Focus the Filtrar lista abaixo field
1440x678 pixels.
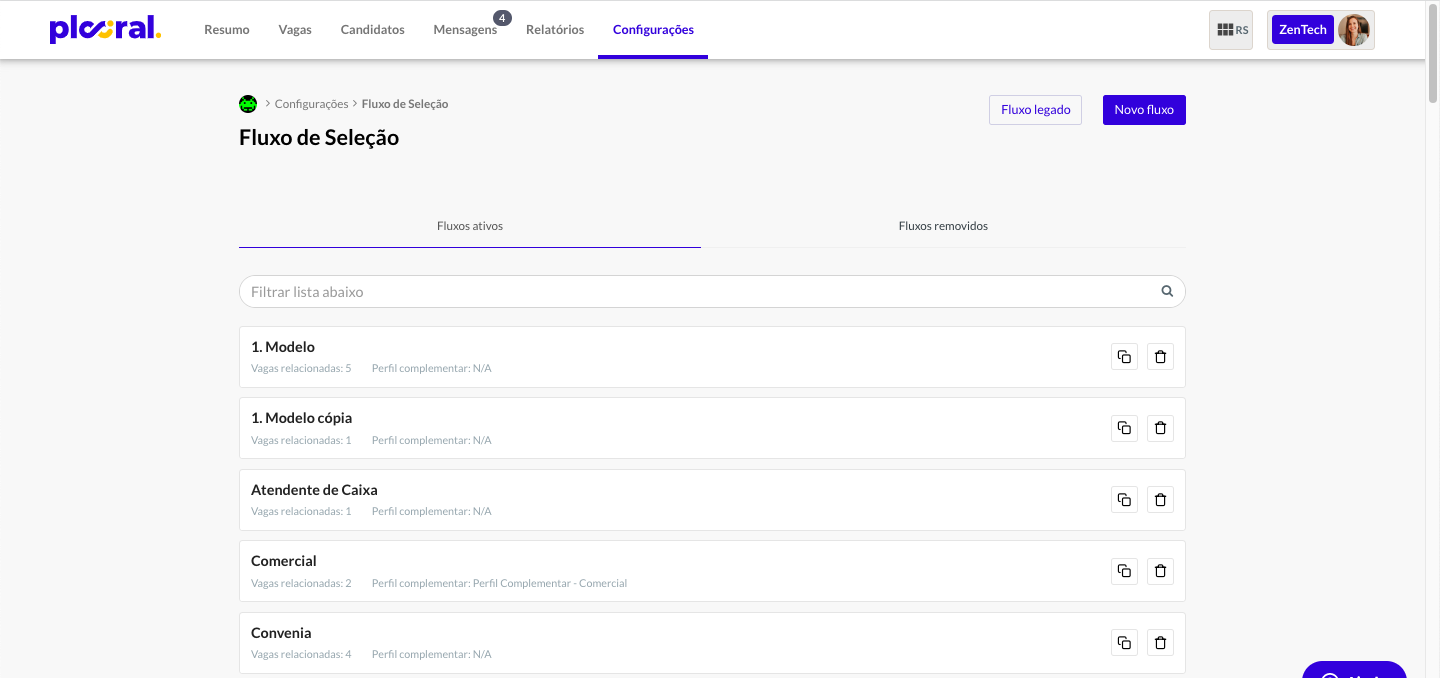tap(712, 292)
